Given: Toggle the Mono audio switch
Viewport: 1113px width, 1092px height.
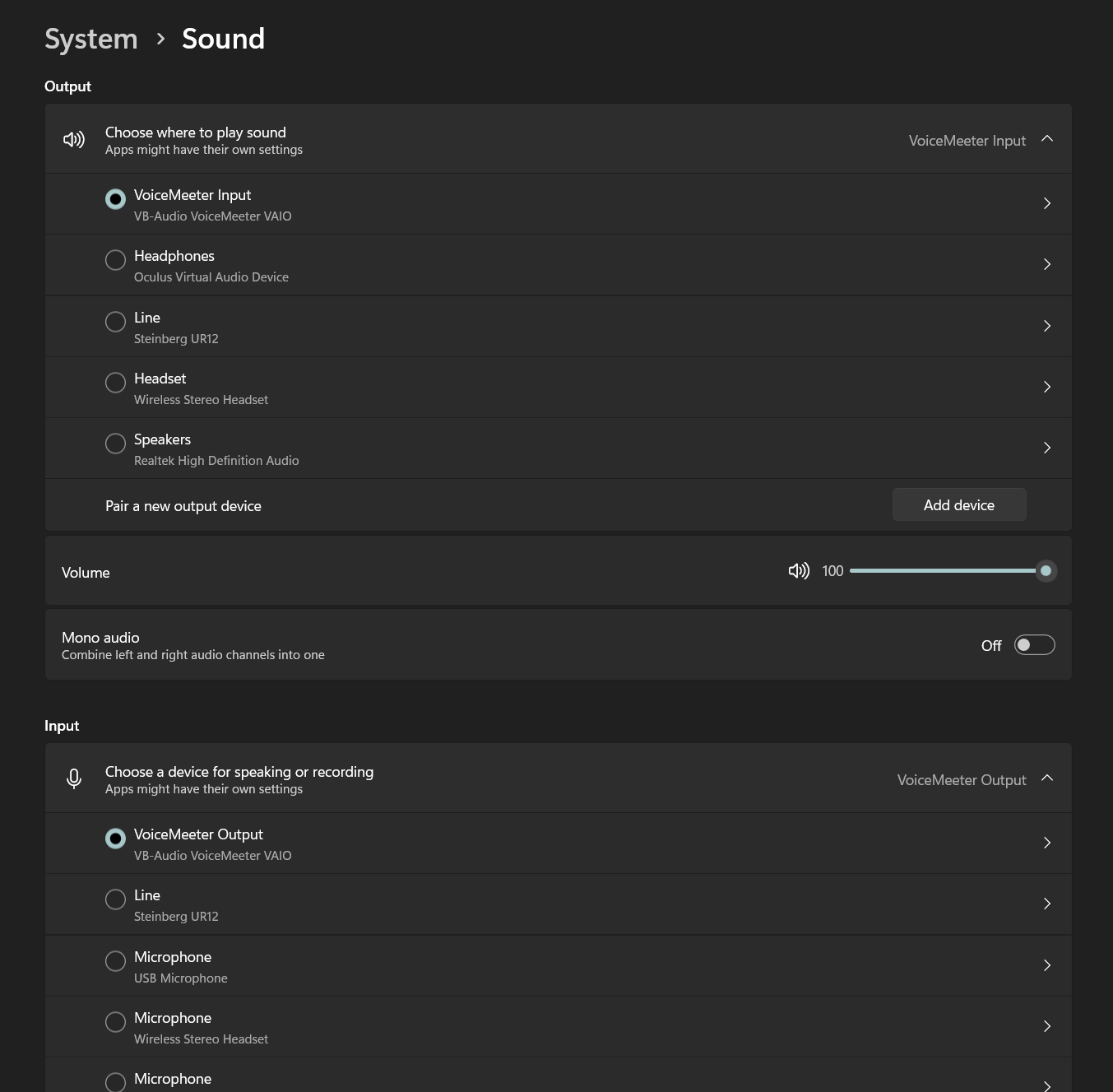Looking at the screenshot, I should click(x=1034, y=645).
